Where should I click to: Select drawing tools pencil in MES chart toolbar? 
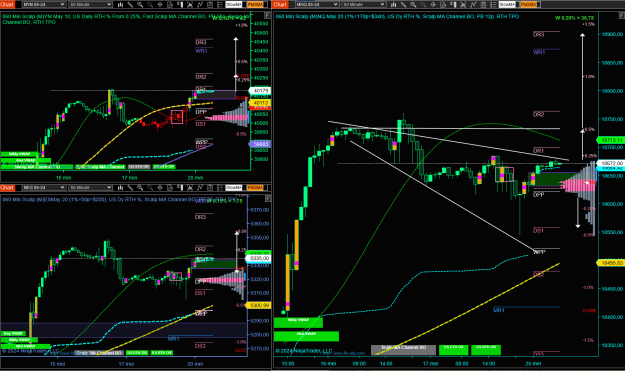point(130,187)
